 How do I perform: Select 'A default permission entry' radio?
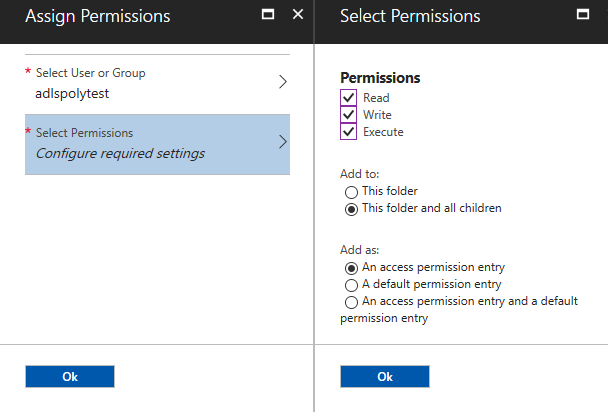351,285
